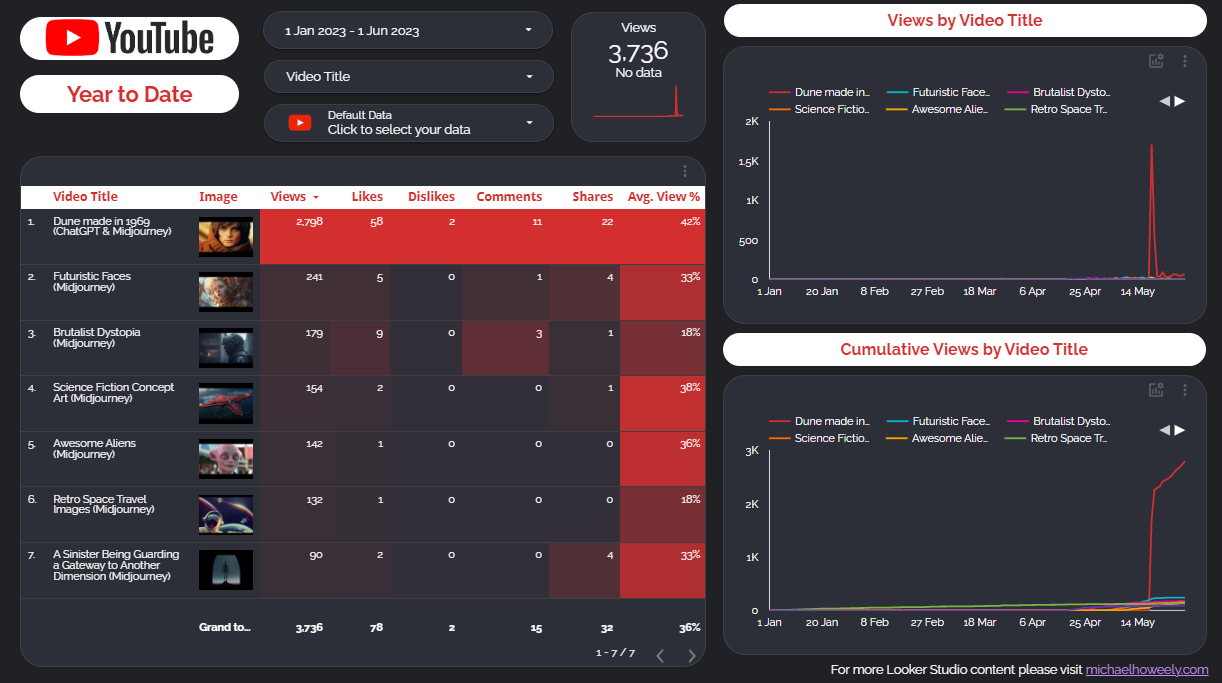This screenshot has width=1222, height=683.
Task: Click the Year to Date button
Action: [129, 94]
